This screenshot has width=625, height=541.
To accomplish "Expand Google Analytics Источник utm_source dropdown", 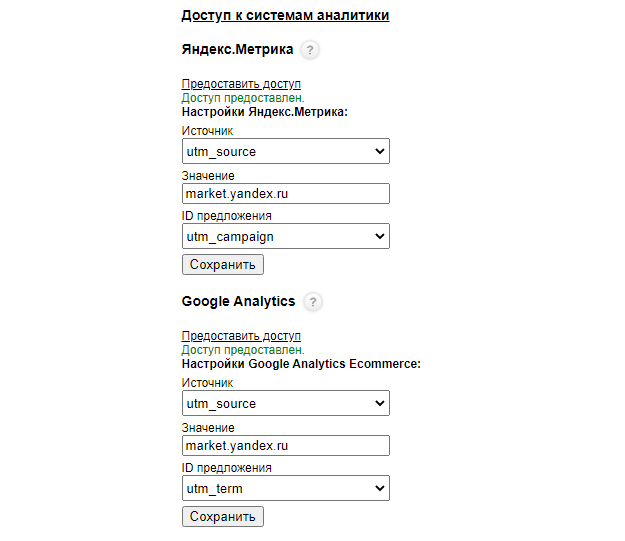I will (286, 403).
